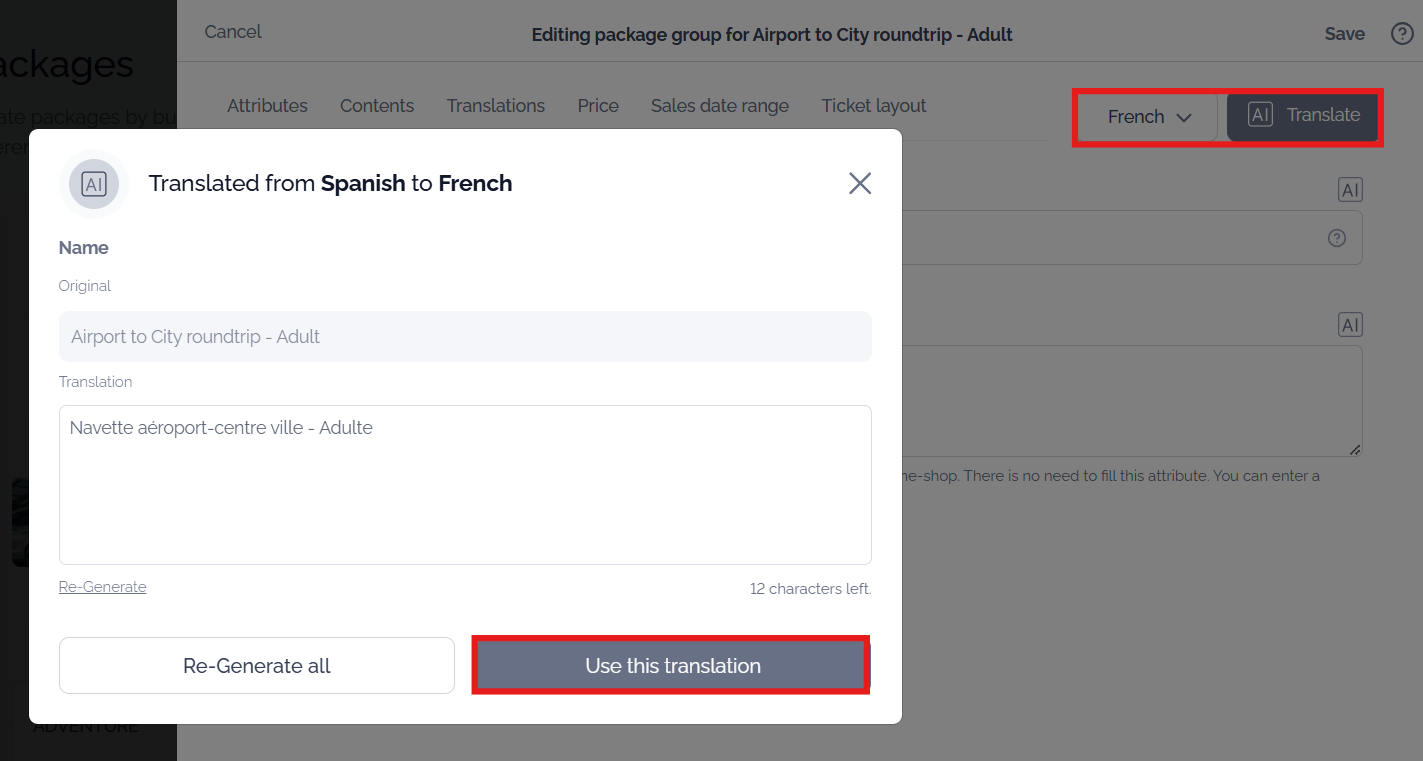Click the AI icon in the Translate button

point(1260,115)
